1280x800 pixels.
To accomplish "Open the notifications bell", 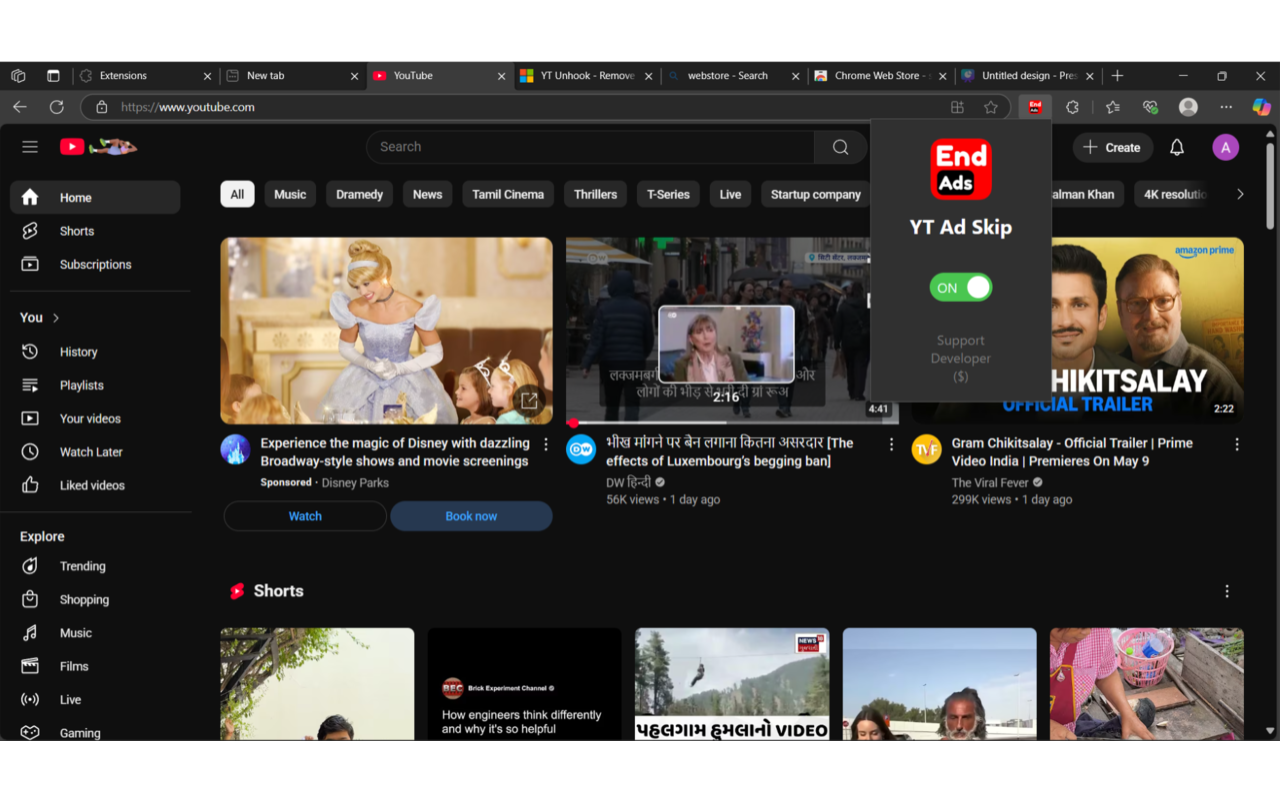I will [1177, 147].
